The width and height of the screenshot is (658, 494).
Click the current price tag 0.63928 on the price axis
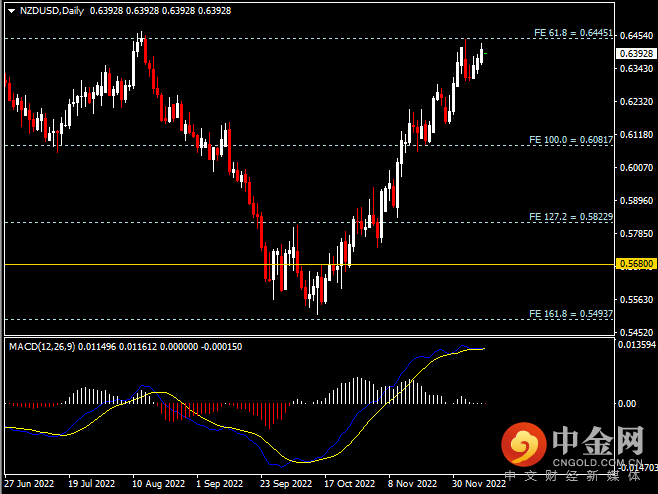(x=635, y=53)
